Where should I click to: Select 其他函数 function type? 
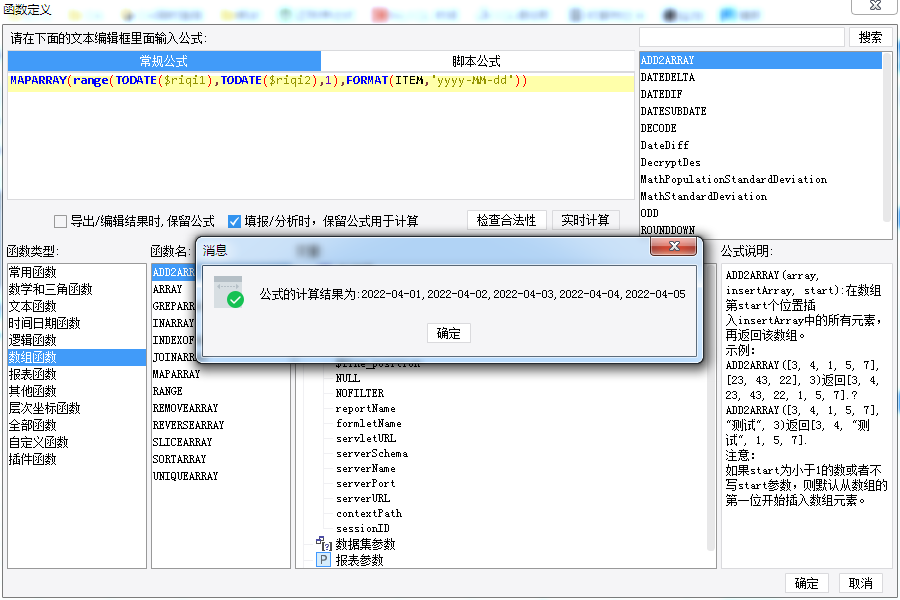click(x=77, y=392)
